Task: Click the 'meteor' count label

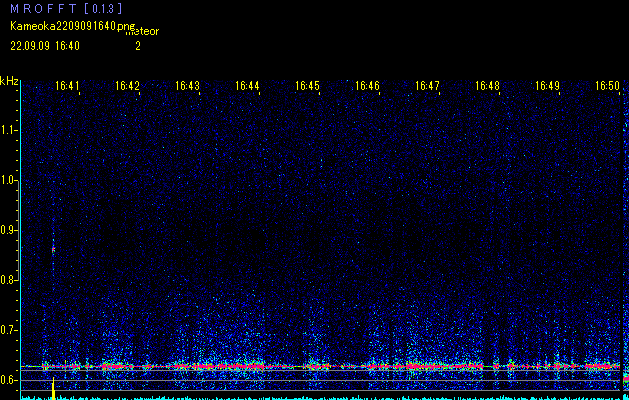Action: [x=143, y=32]
